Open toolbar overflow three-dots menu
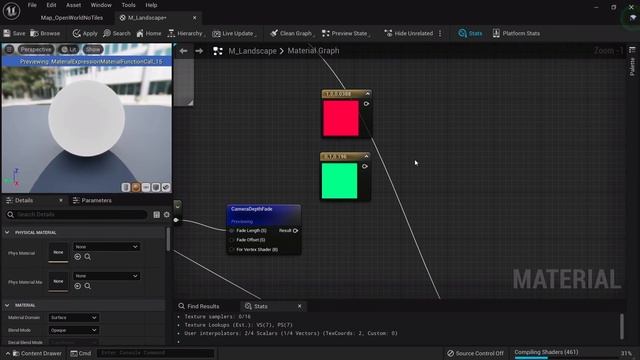This screenshot has width=640, height=360. pos(440,33)
